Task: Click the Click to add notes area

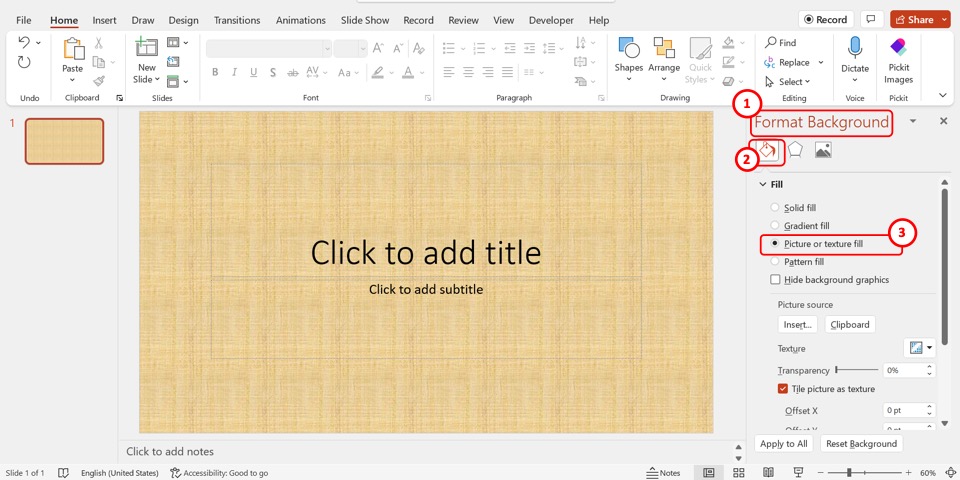Action: click(x=170, y=451)
